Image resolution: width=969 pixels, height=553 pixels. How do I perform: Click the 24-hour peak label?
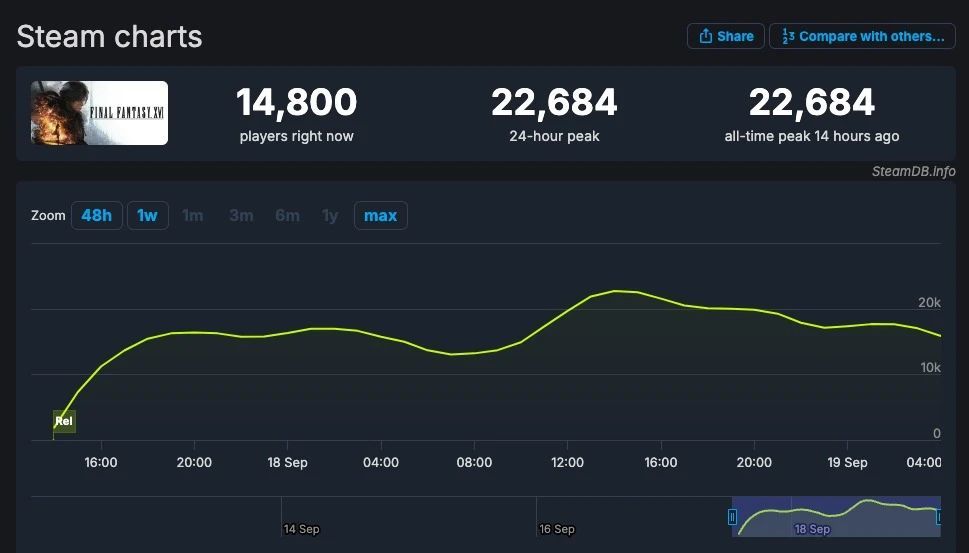tap(554, 137)
